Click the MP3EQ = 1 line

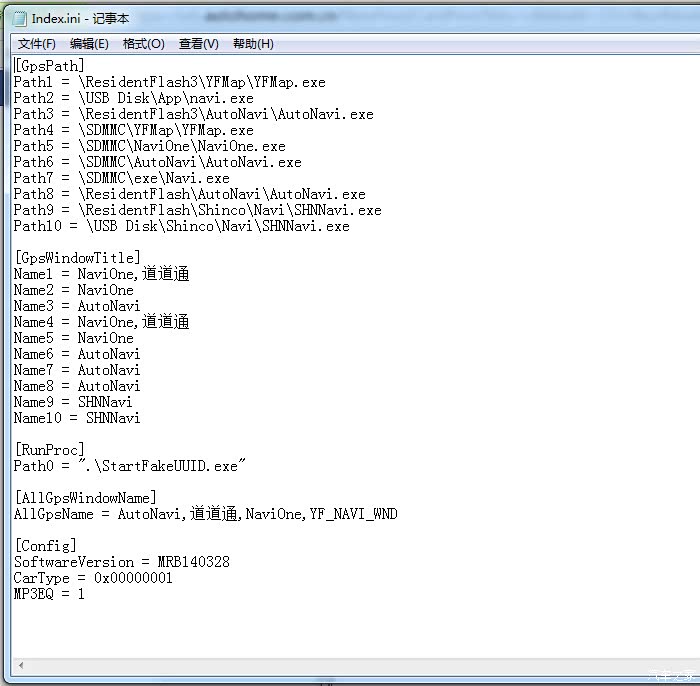tap(49, 594)
